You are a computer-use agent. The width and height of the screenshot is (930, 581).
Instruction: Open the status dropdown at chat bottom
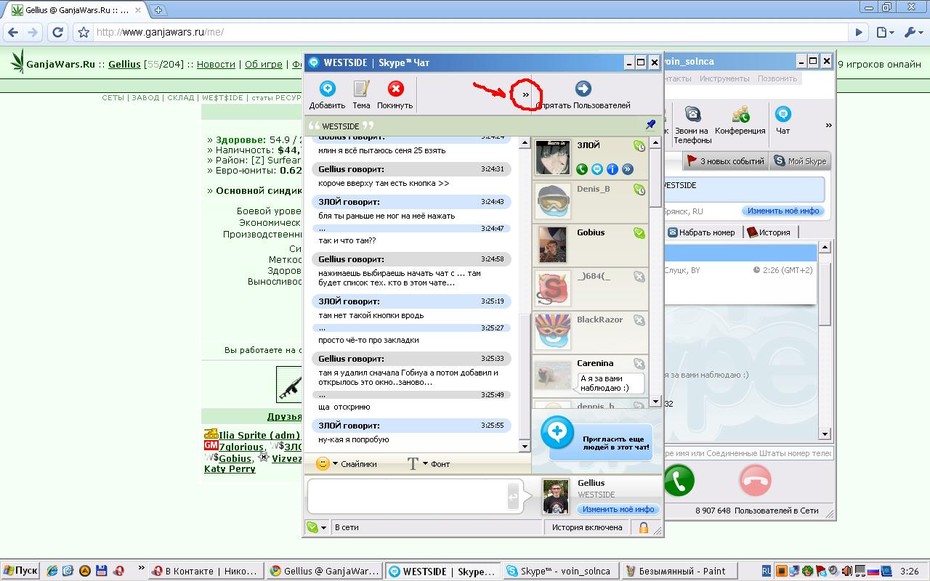click(317, 527)
